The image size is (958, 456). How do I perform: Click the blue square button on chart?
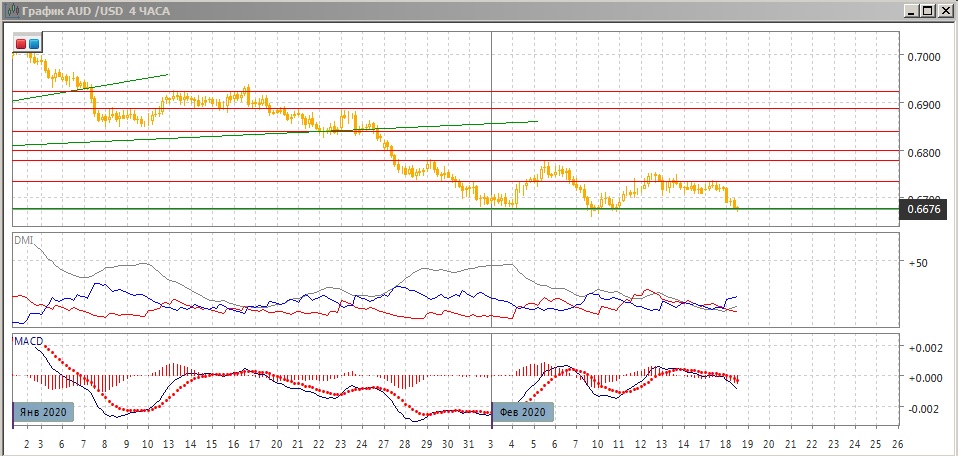tap(34, 44)
